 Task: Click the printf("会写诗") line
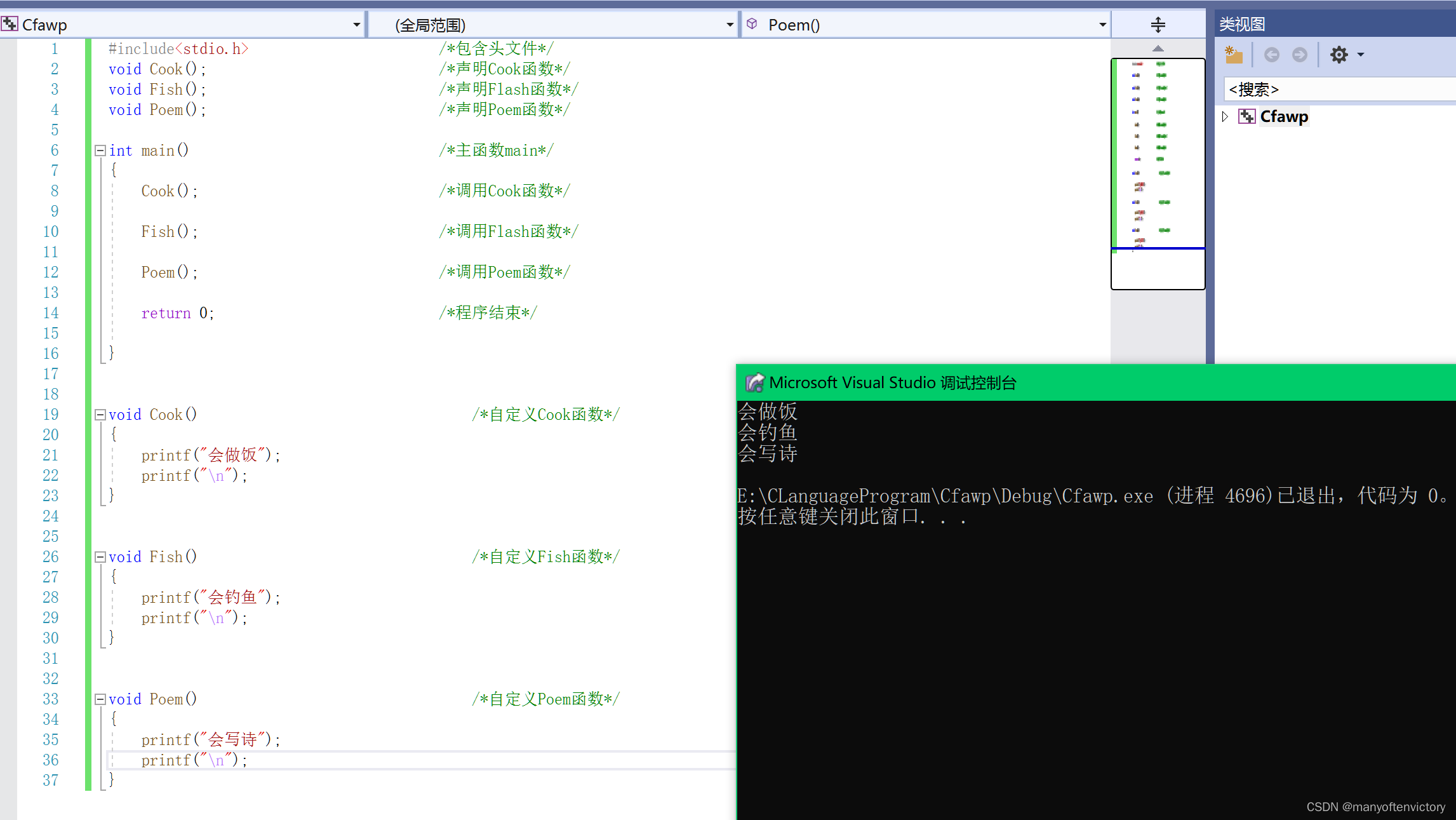point(211,740)
